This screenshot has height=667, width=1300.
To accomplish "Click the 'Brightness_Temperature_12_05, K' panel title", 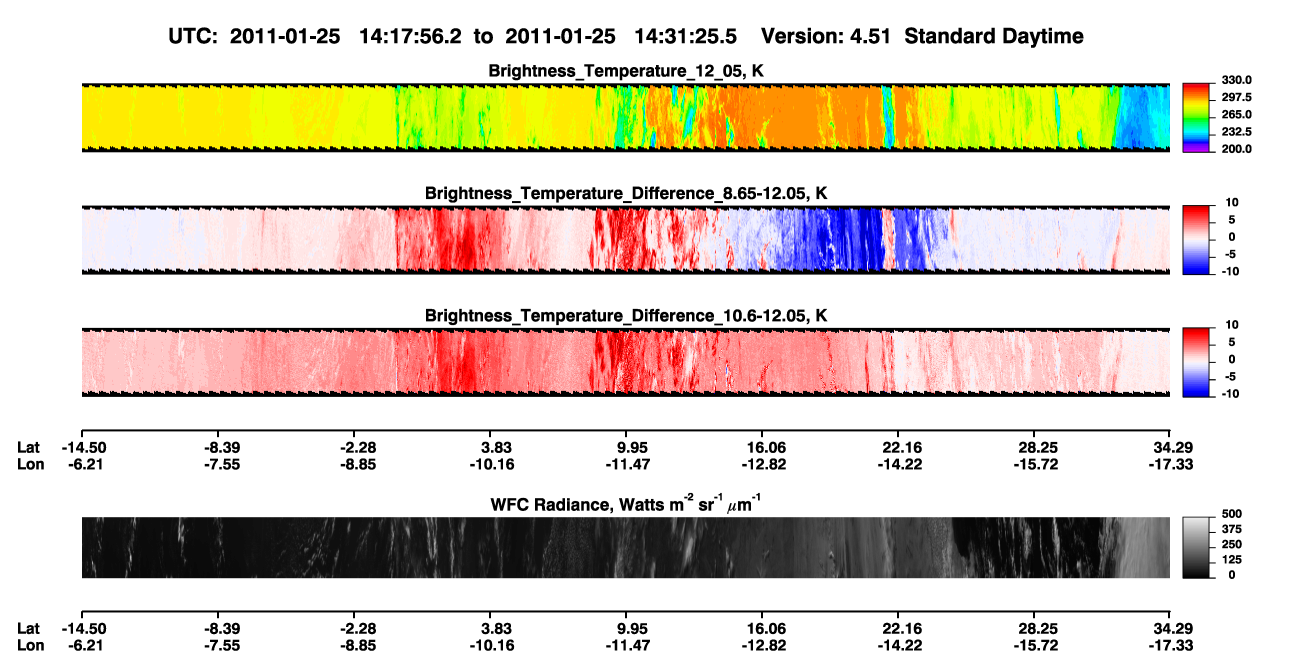I will (x=626, y=71).
